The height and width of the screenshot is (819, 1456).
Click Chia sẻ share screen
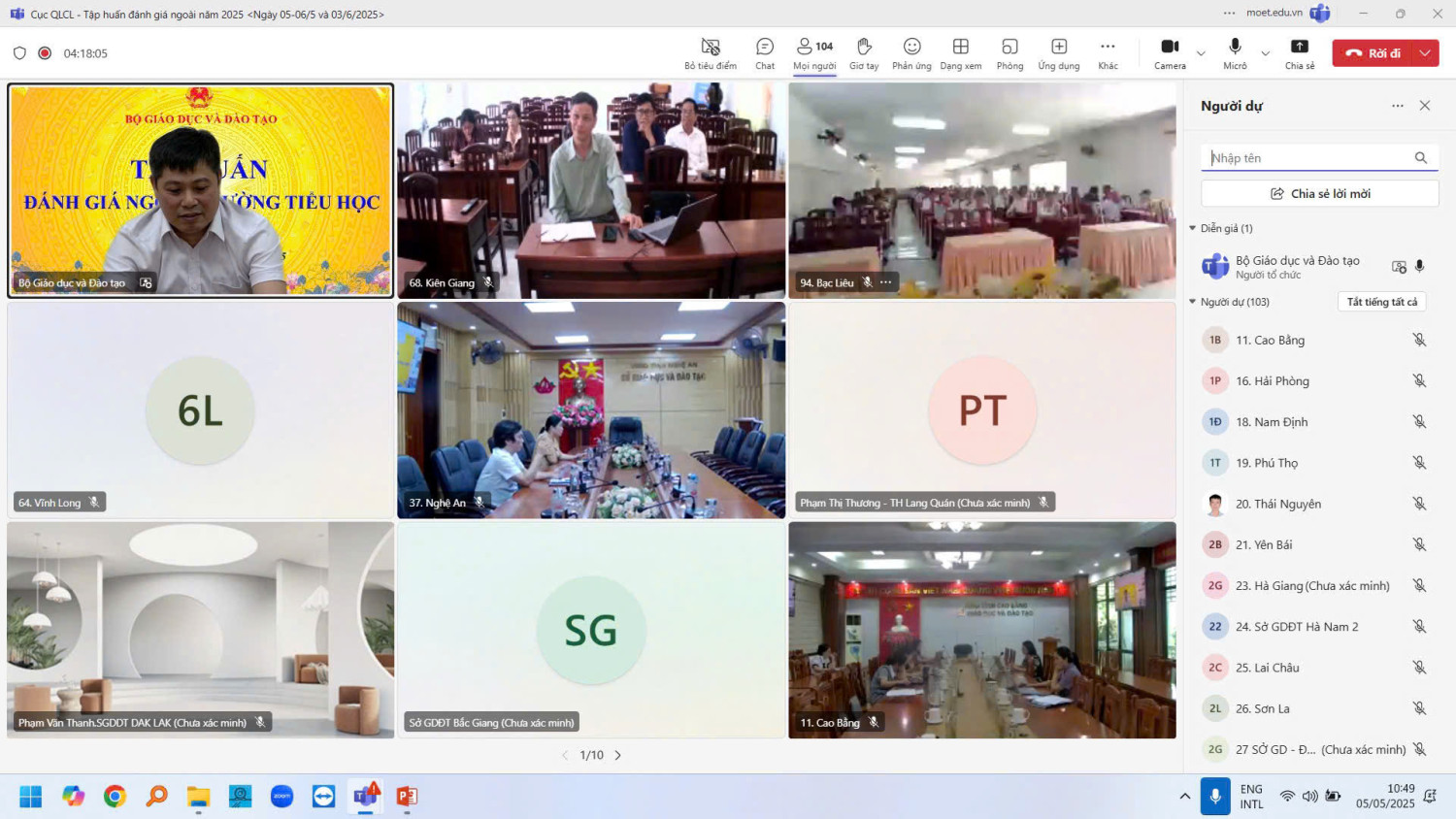coord(1300,53)
